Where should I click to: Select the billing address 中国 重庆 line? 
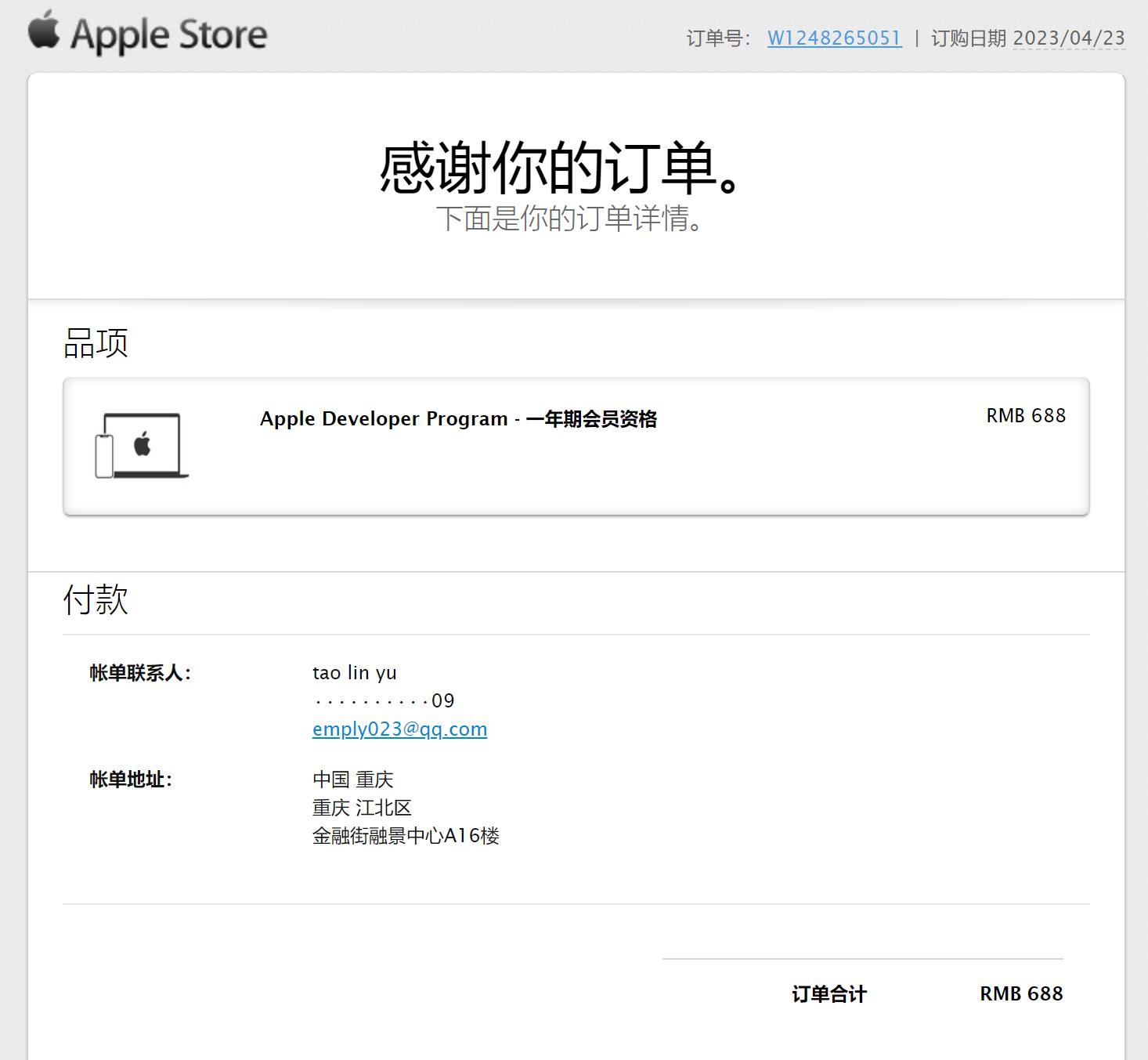(x=354, y=779)
